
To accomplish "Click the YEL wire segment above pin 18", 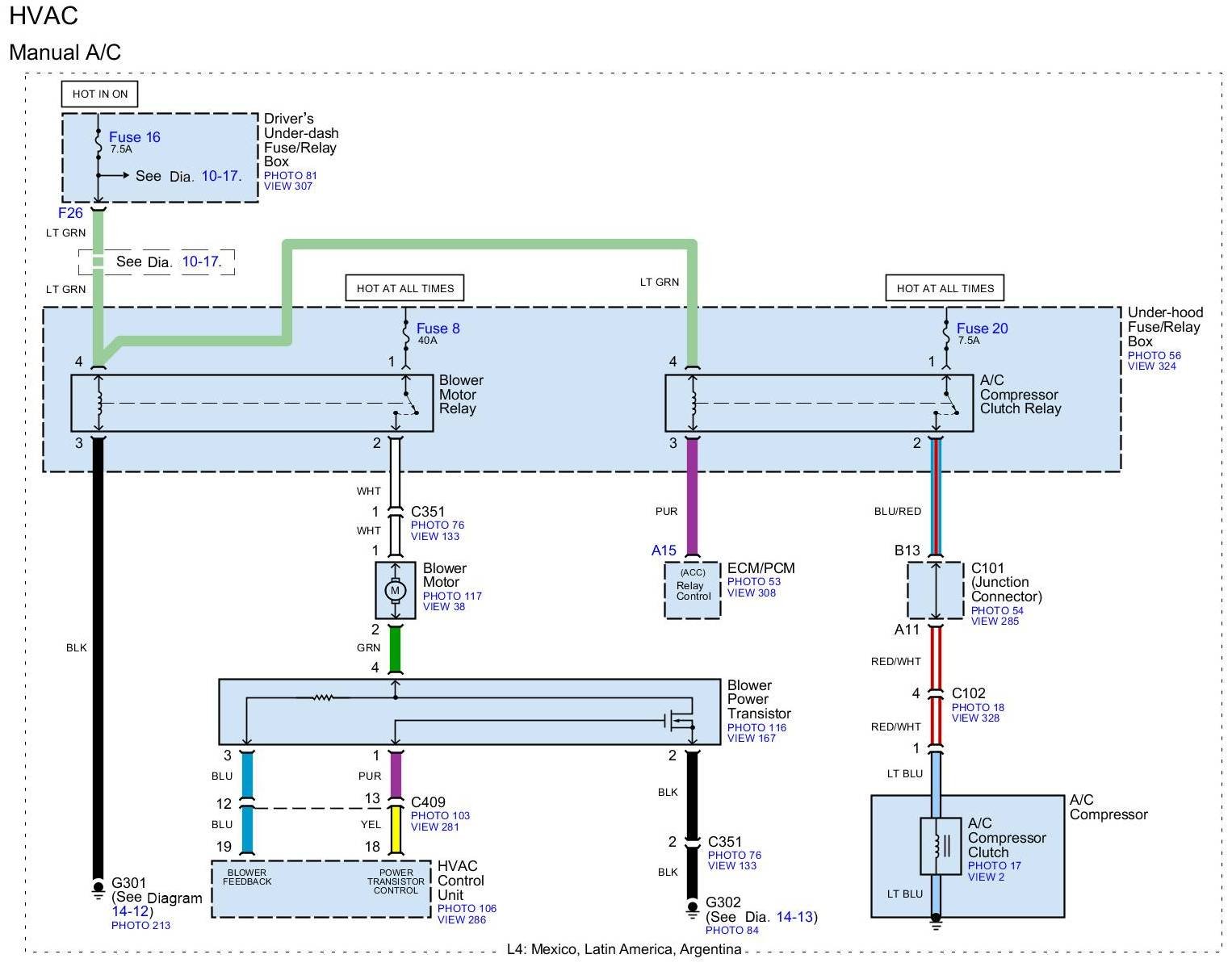I will 396,831.
